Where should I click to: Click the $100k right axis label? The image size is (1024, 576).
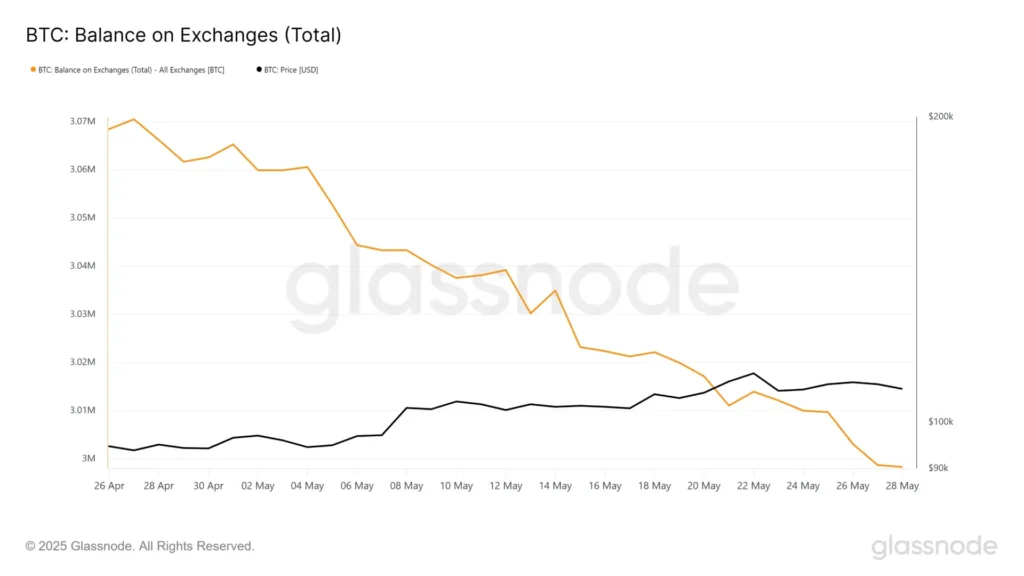tap(941, 422)
